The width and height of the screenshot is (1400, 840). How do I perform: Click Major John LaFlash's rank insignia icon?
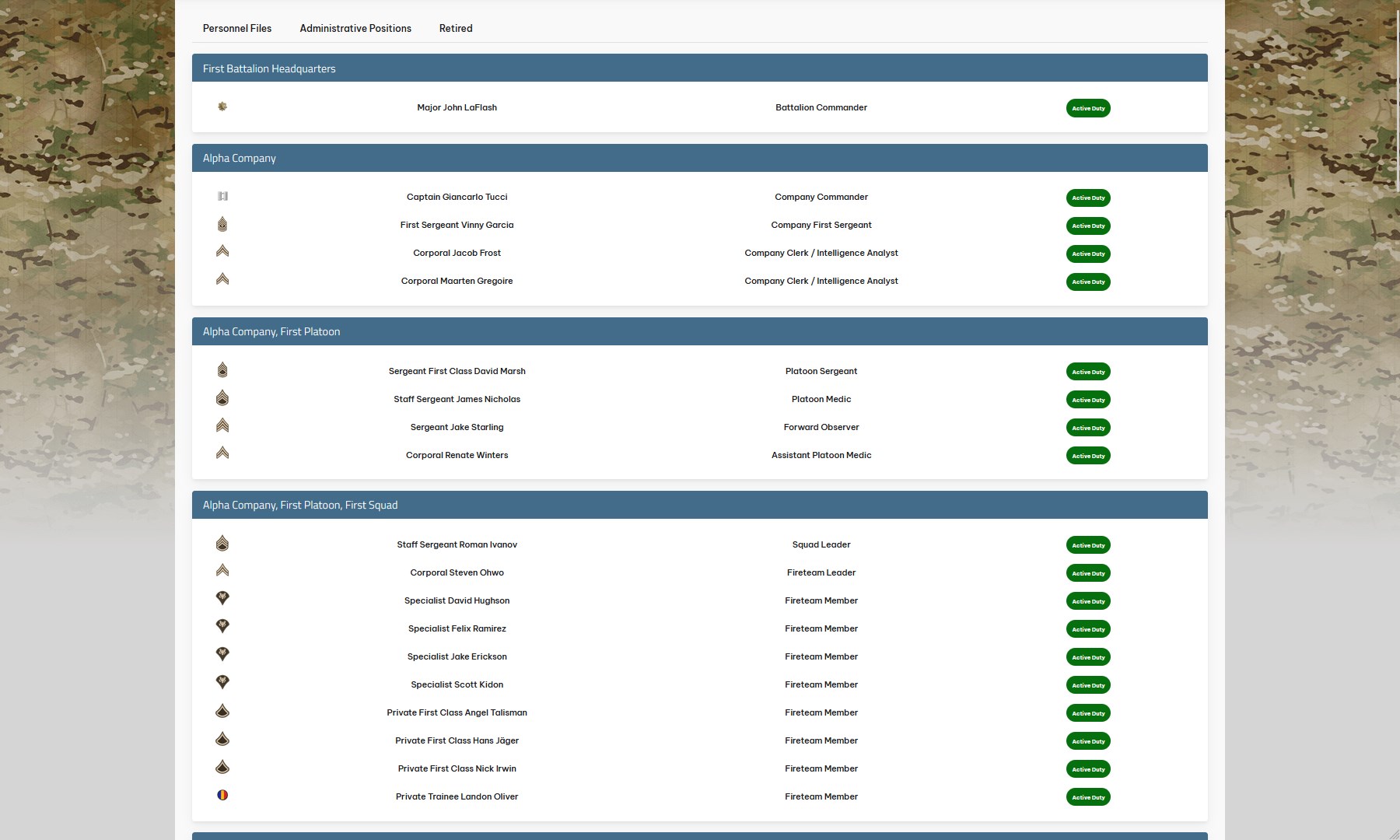click(222, 107)
